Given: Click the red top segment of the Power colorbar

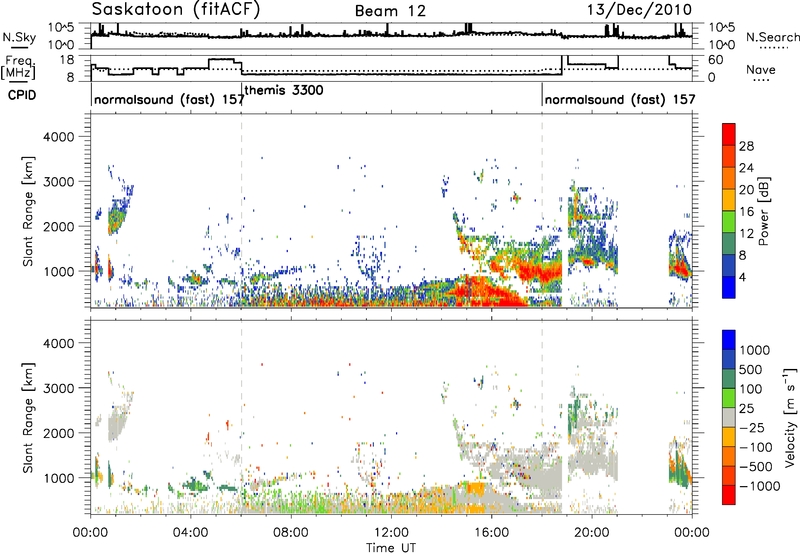Looking at the screenshot, I should pyautogui.click(x=729, y=134).
